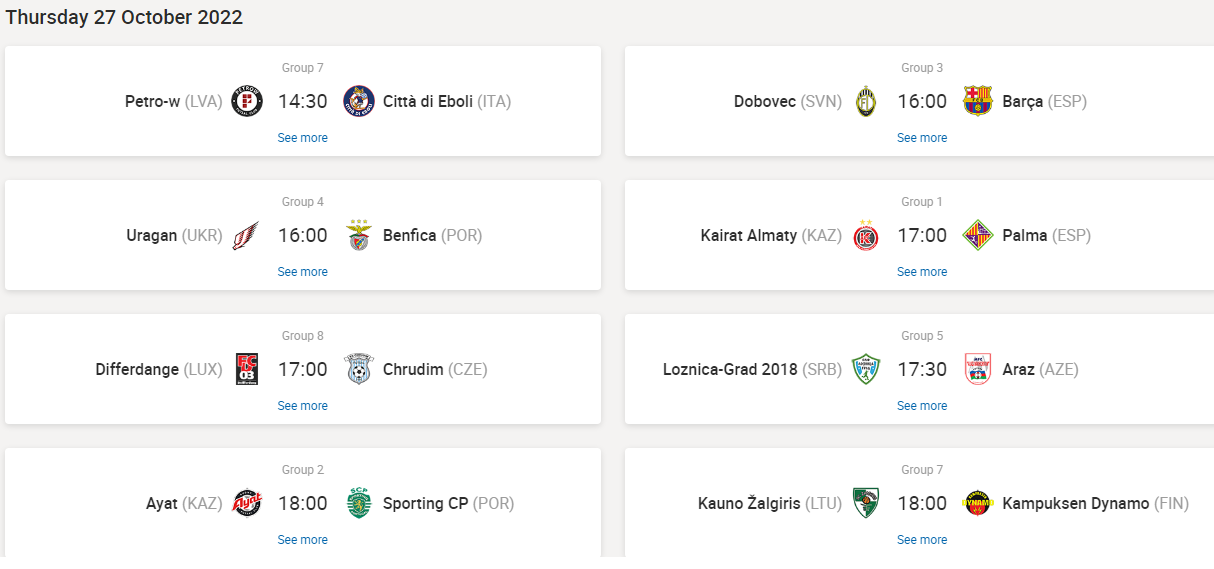Image resolution: width=1214 pixels, height=569 pixels.
Task: Click the Benfica eagle crest
Action: pyautogui.click(x=358, y=236)
